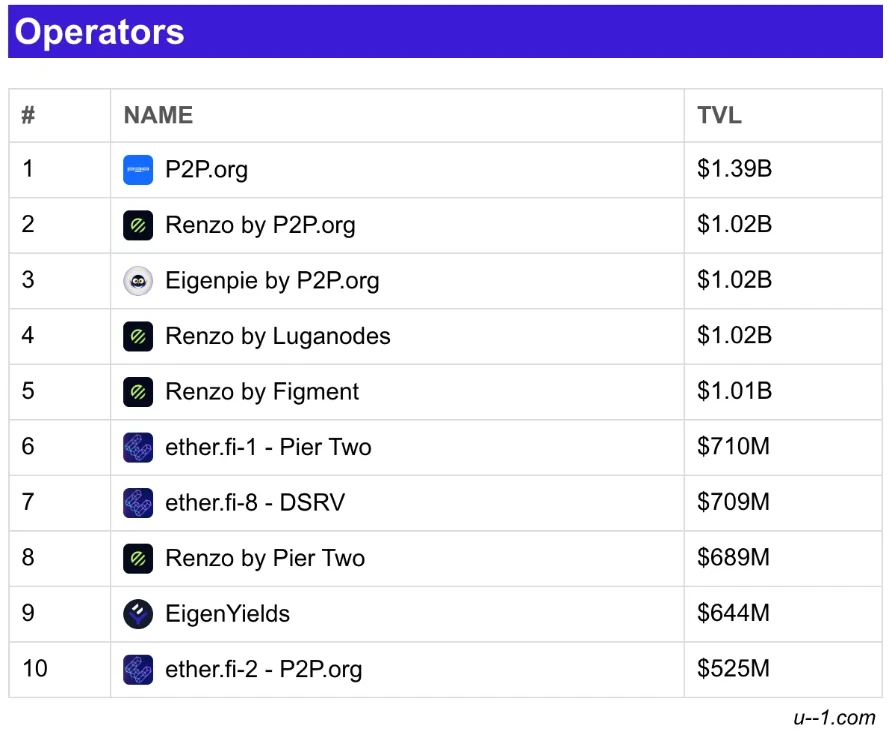889x739 pixels.
Task: Click the Renzo by P2P.org logo icon
Action: pyautogui.click(x=138, y=226)
